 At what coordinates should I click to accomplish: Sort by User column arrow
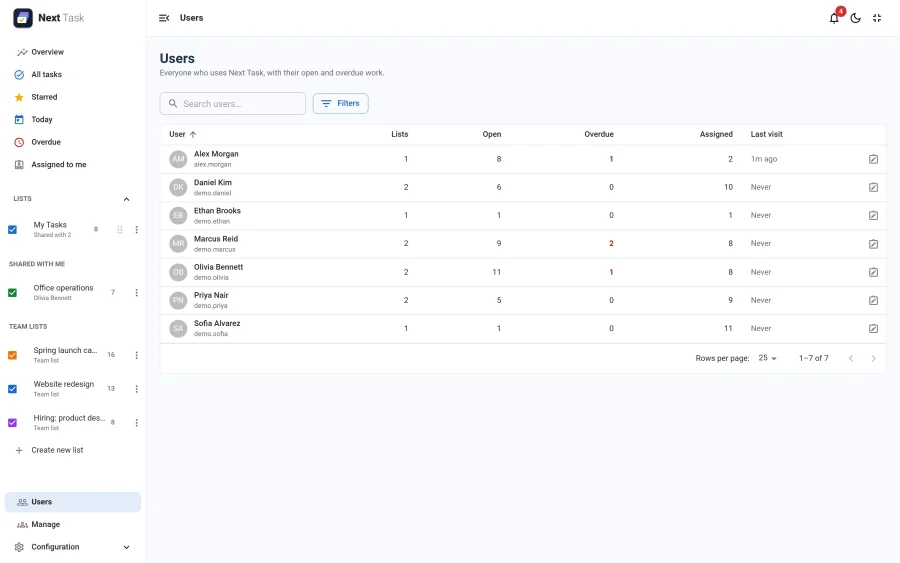pyautogui.click(x=193, y=134)
